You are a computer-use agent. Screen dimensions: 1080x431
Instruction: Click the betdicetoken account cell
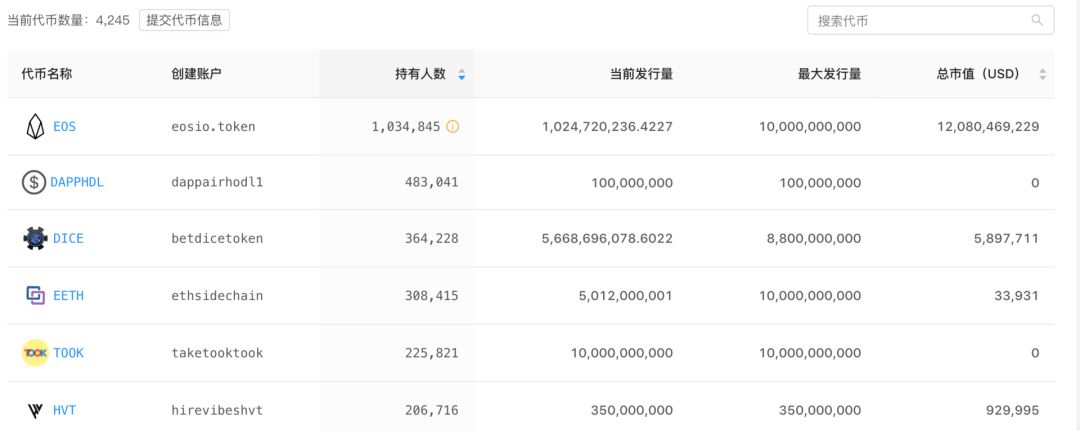tap(217, 238)
